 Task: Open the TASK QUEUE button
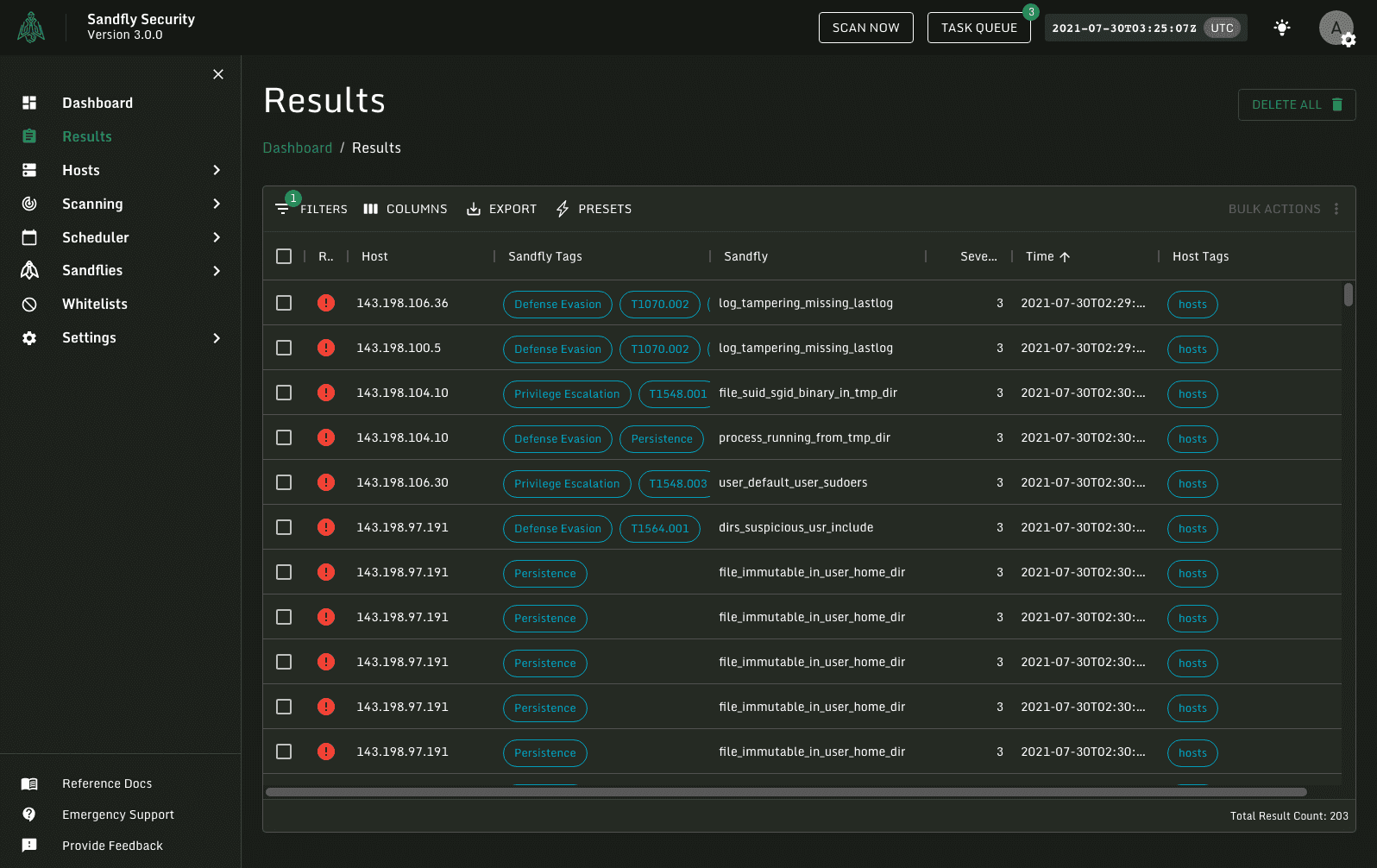point(979,28)
